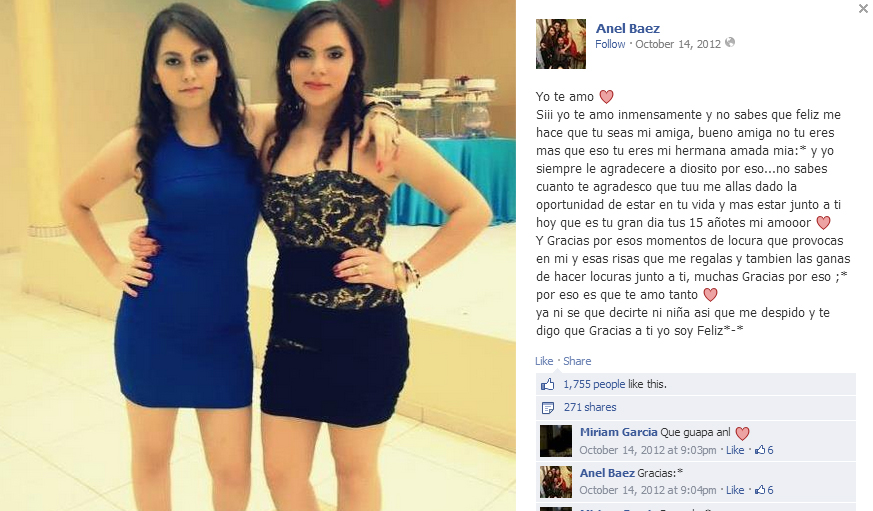The image size is (873, 511).
Task: Close the photo viewer with the X
Action: pos(863,8)
